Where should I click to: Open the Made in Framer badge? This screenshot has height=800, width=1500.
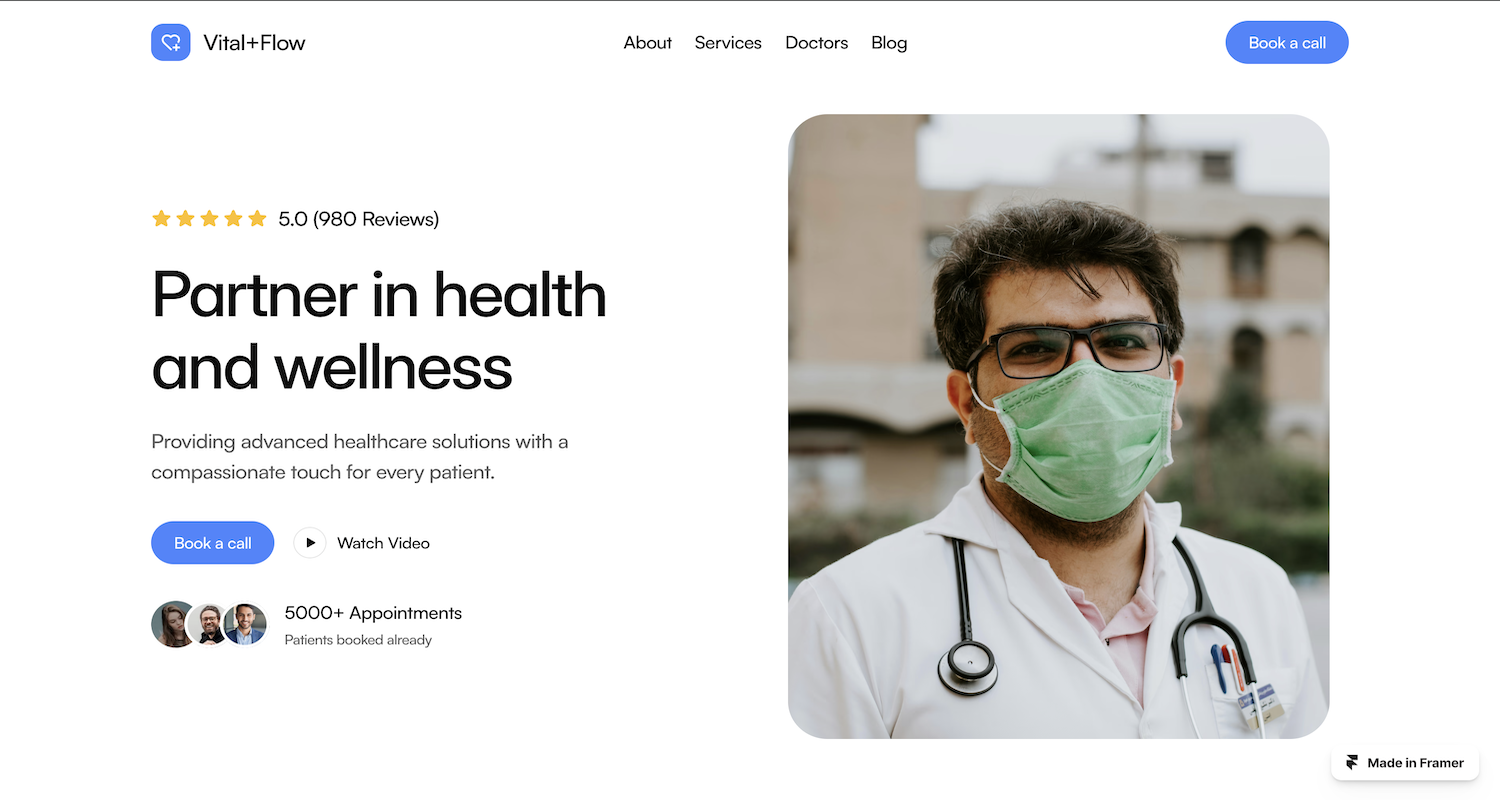coord(1405,763)
